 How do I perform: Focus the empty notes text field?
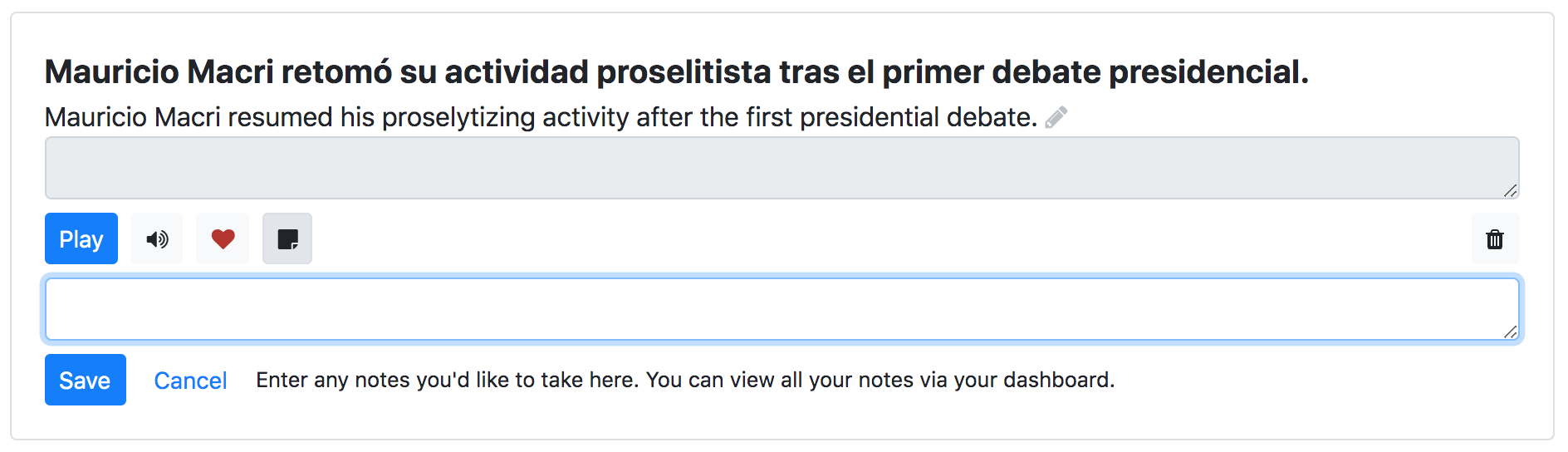click(x=781, y=309)
